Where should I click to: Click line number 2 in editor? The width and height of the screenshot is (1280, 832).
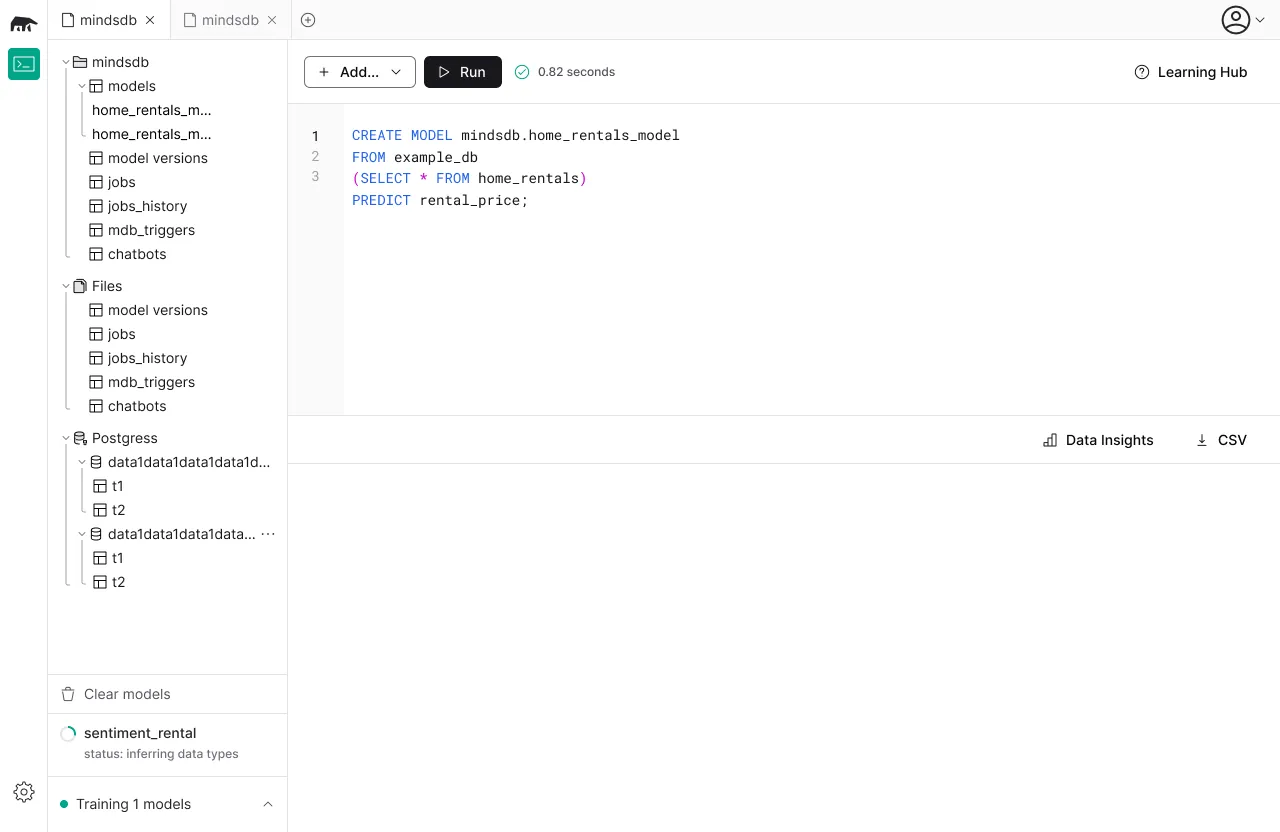(x=316, y=156)
